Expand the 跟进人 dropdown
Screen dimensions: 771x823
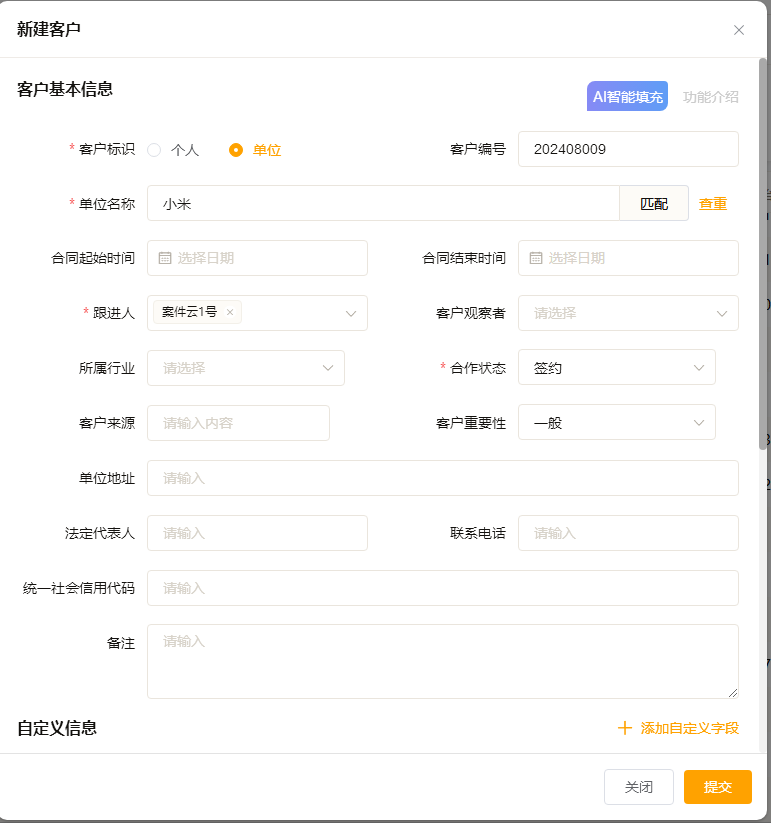pos(351,313)
